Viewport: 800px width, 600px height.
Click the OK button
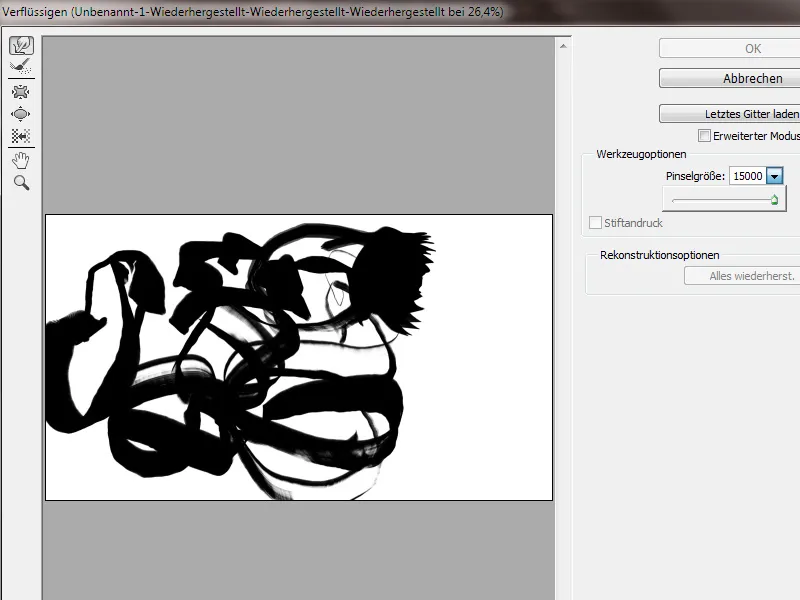point(730,48)
